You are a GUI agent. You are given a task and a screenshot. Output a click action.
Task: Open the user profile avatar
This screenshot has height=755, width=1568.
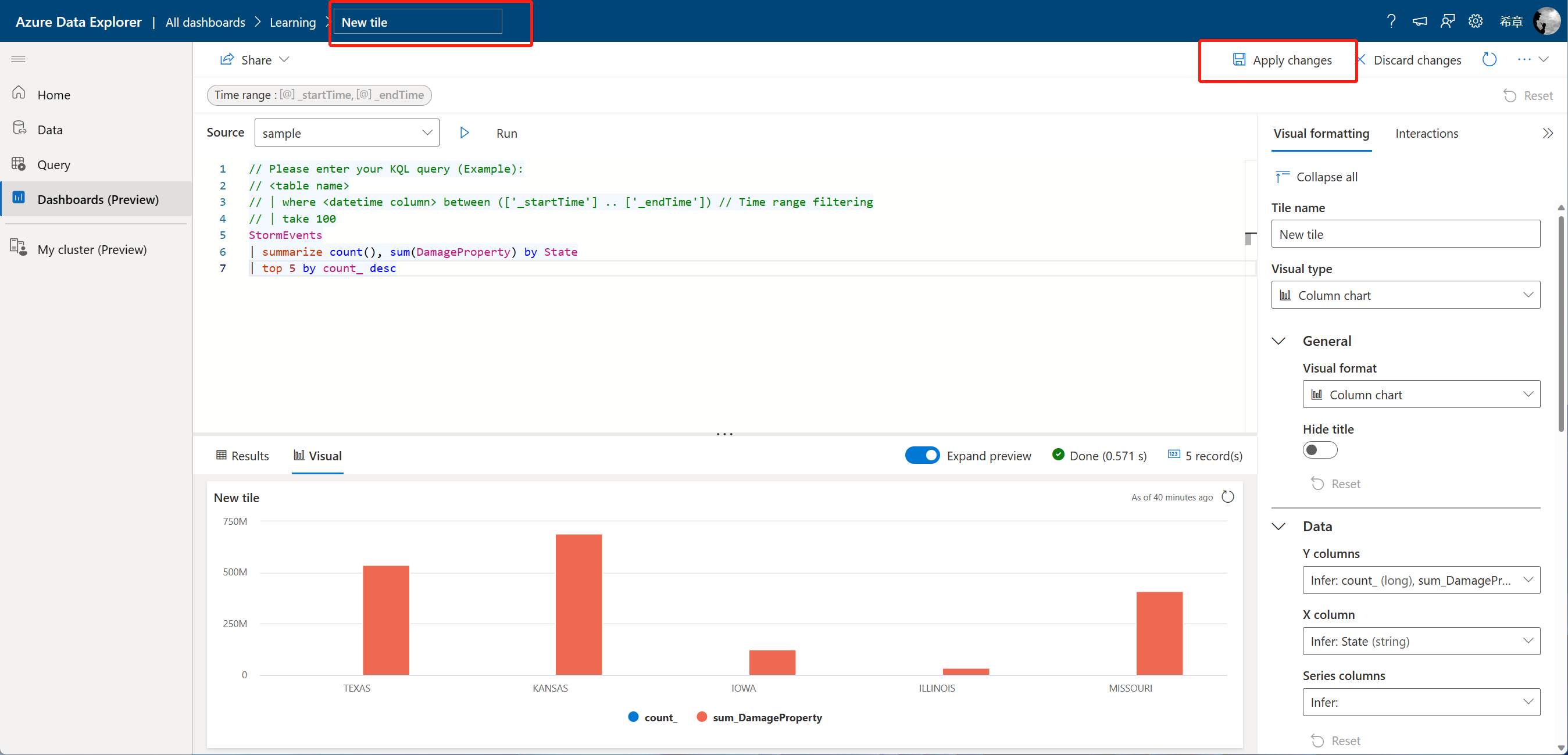[1546, 22]
